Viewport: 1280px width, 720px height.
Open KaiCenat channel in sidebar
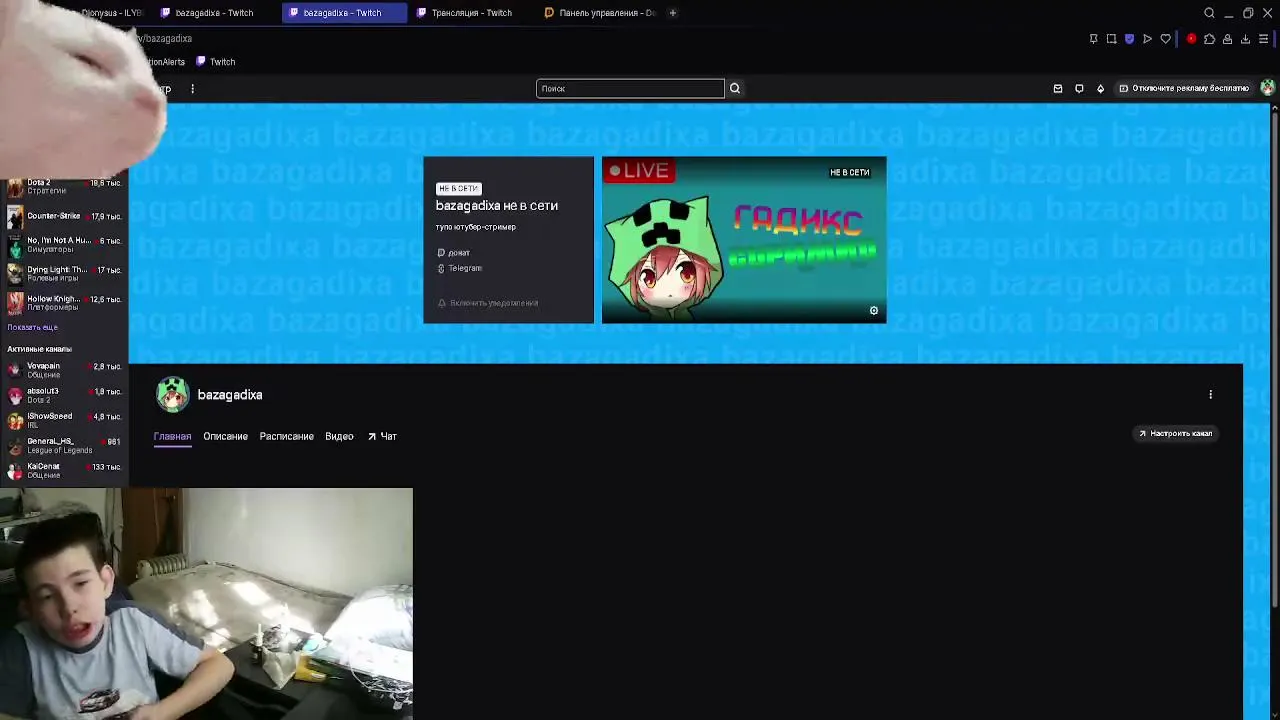point(64,470)
